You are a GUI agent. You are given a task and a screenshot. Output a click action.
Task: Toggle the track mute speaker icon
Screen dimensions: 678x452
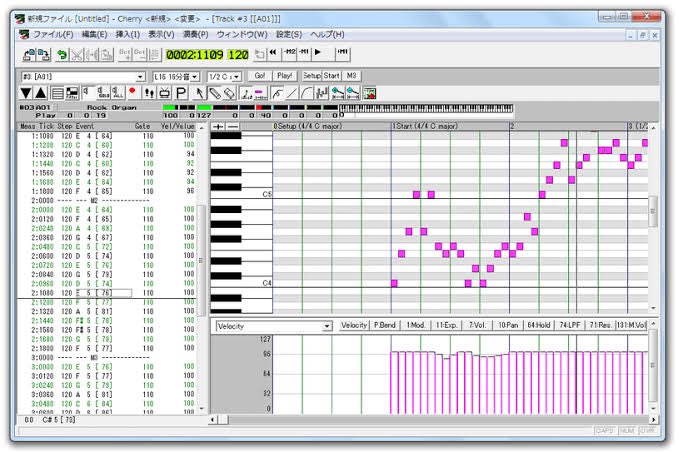coord(87,93)
